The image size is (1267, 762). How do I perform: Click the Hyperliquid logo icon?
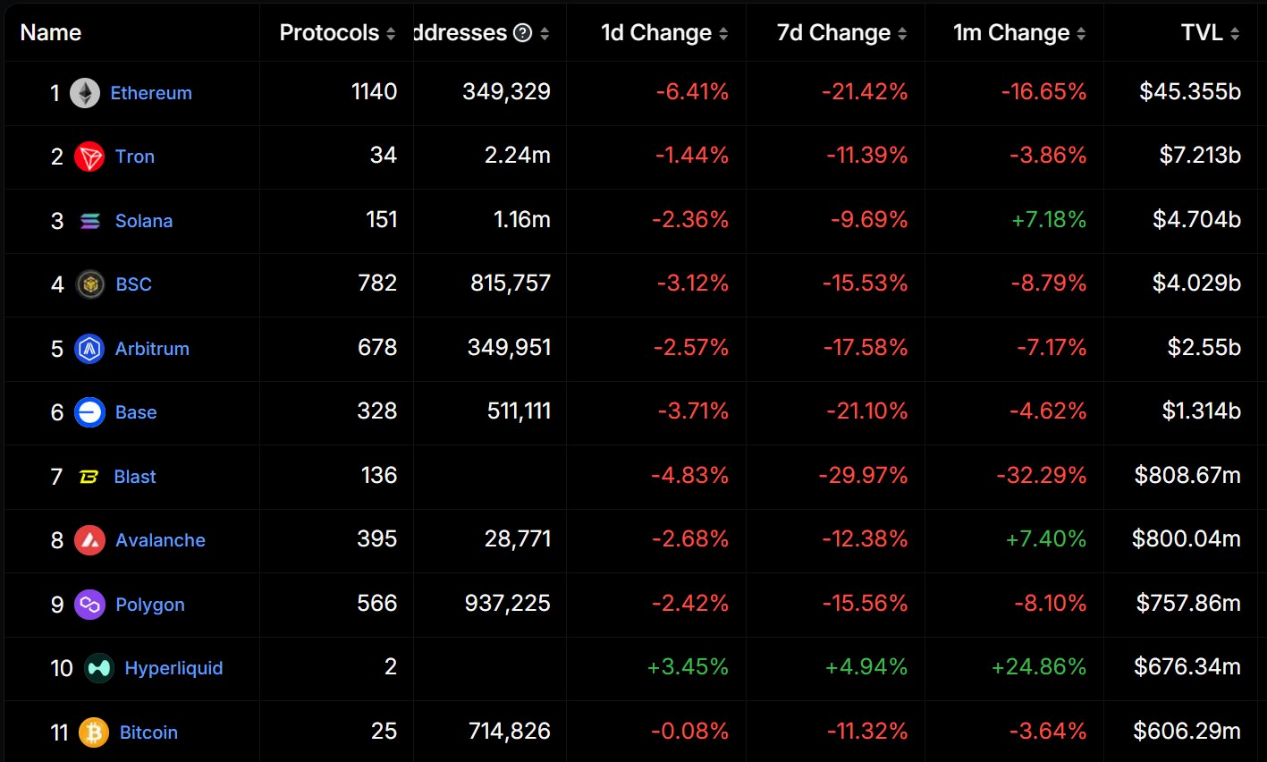[99, 668]
